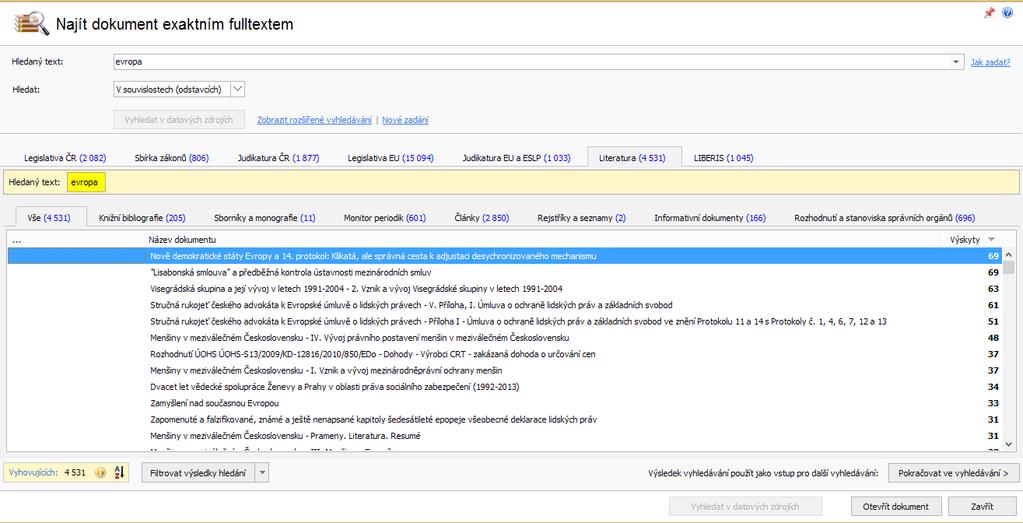Screen dimensions: 1023x523
Task: Click the book search magnifier icon
Action: [31, 24]
